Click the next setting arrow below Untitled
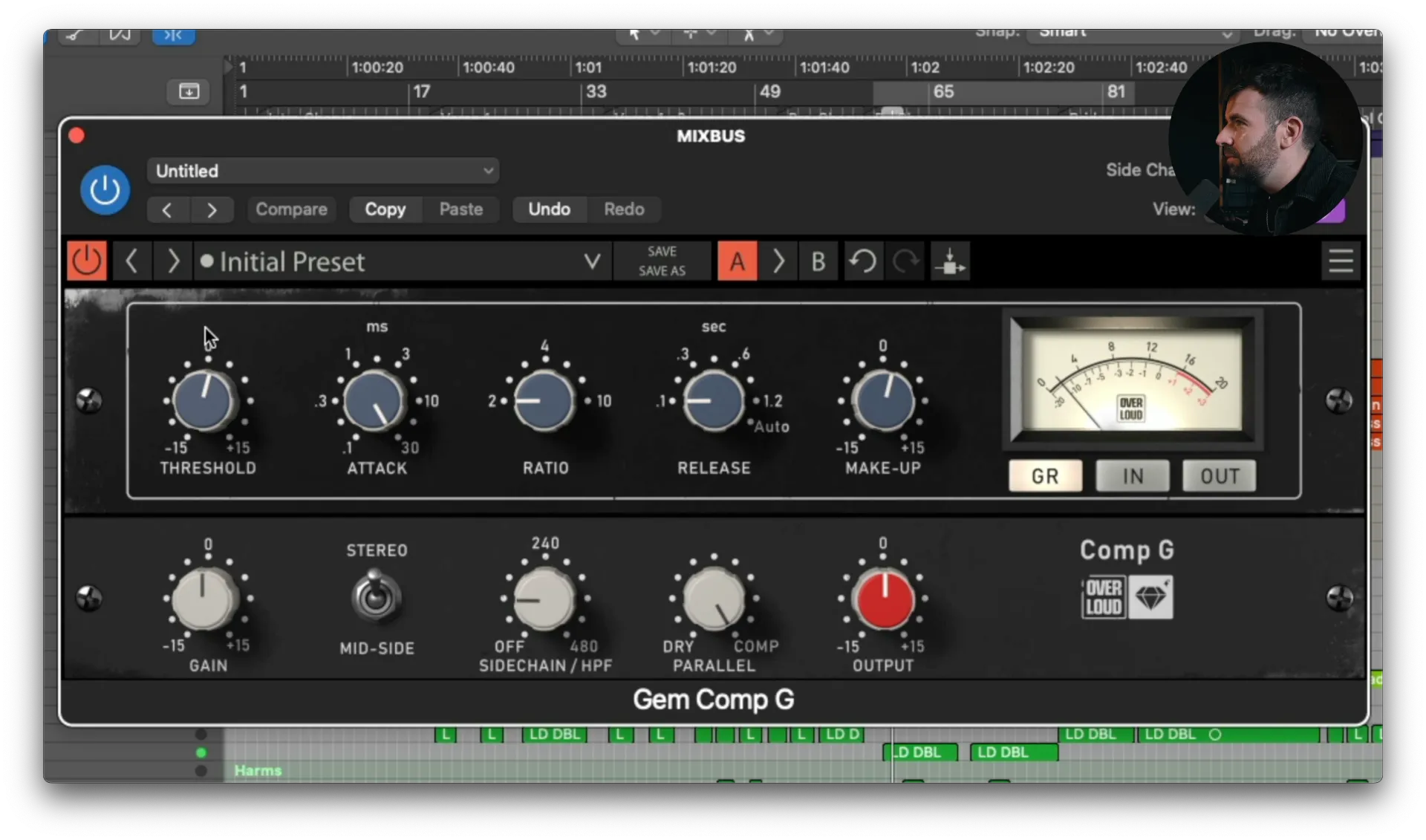Image resolution: width=1426 pixels, height=840 pixels. coord(212,209)
